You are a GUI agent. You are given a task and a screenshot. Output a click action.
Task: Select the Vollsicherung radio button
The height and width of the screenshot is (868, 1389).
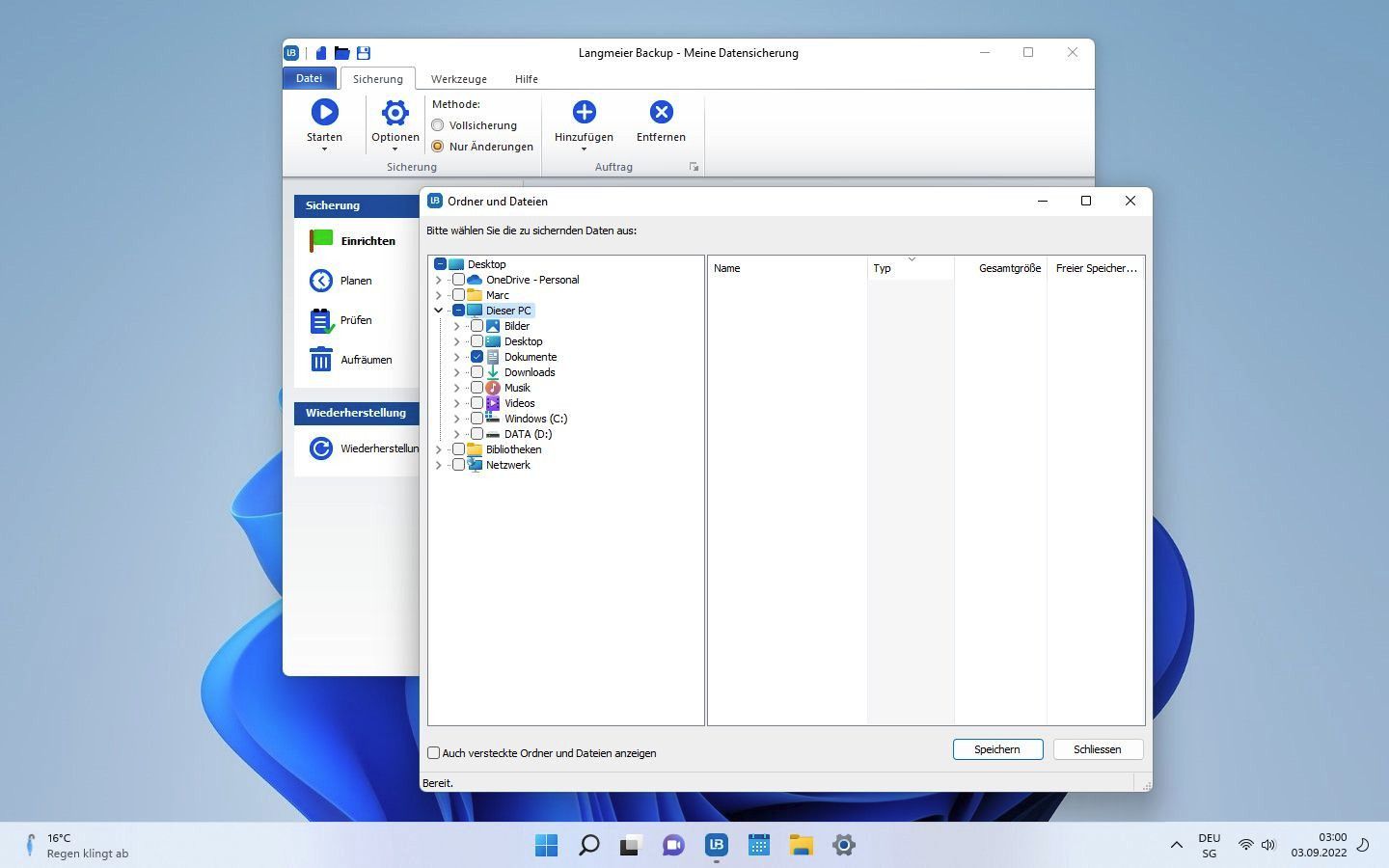[x=438, y=125]
